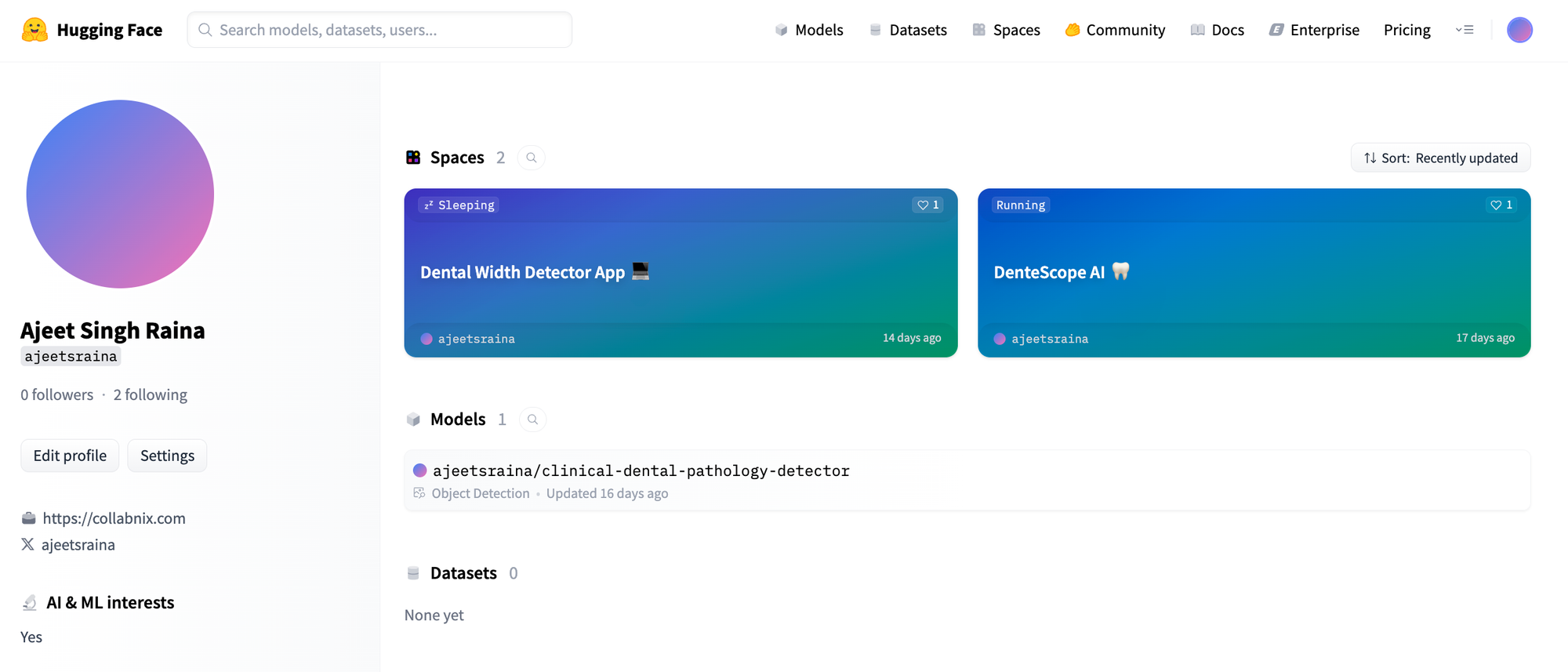Open the Docs book icon link
This screenshot has height=672, width=1568.
point(1197,30)
